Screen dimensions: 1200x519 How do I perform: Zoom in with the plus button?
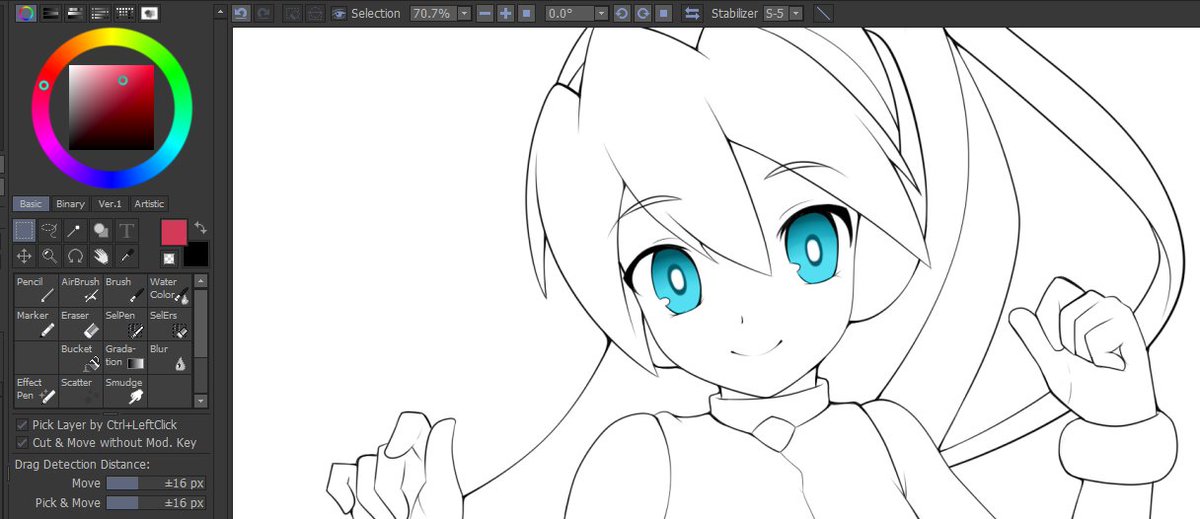(x=505, y=13)
